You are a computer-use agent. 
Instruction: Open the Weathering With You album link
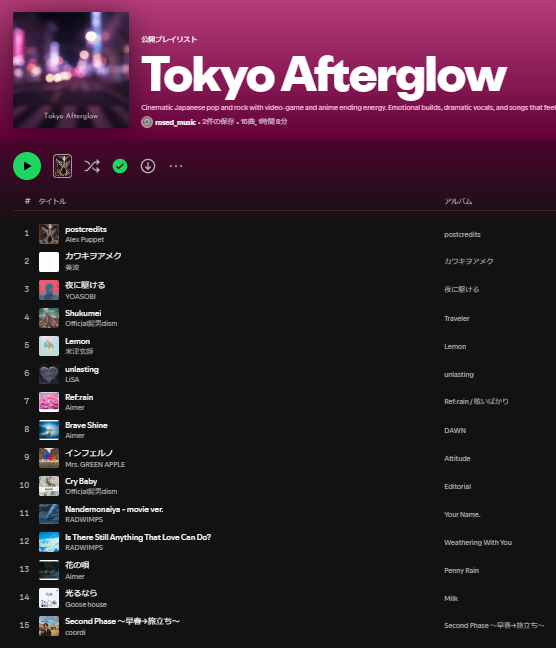[x=478, y=543]
